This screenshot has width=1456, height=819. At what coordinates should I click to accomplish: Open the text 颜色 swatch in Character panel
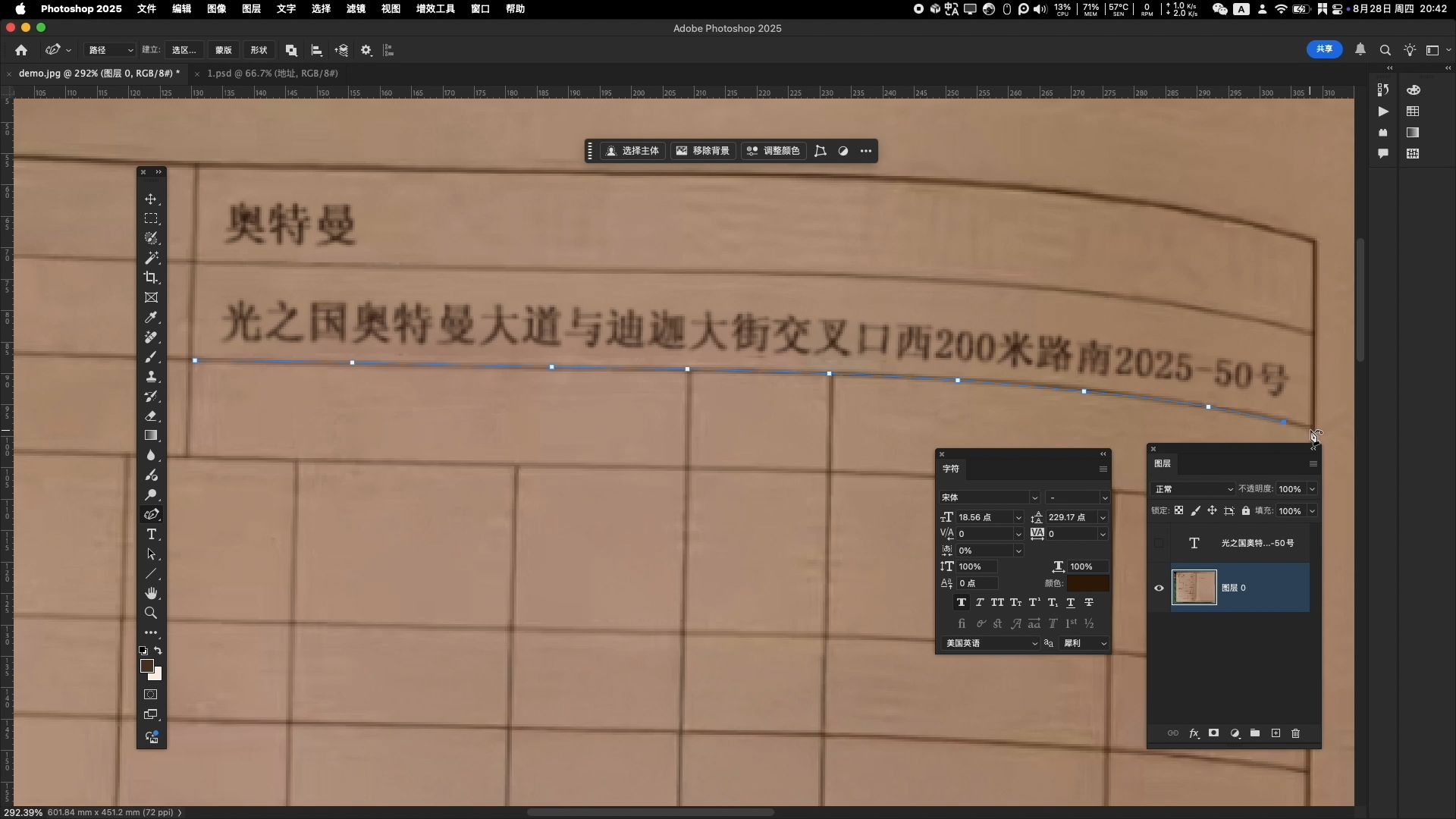(x=1087, y=583)
